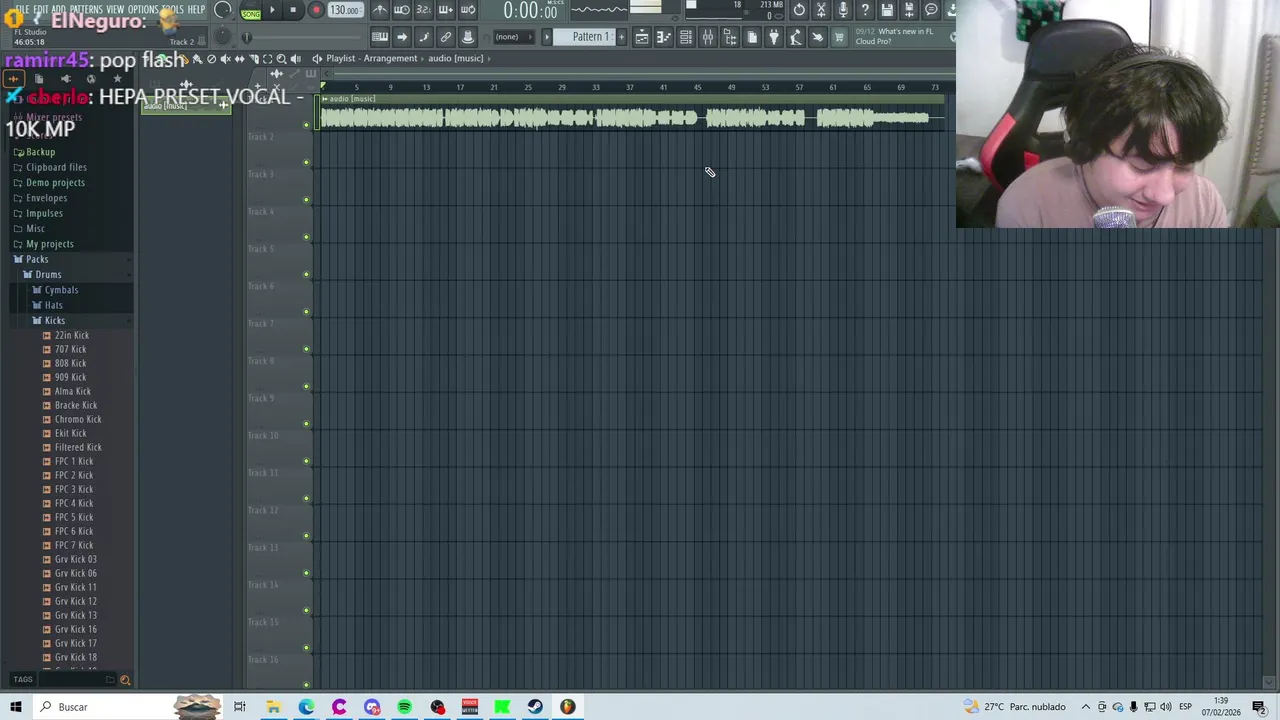The height and width of the screenshot is (720, 1280).
Task: Open the help question mark icon
Action: pyautogui.click(x=865, y=10)
